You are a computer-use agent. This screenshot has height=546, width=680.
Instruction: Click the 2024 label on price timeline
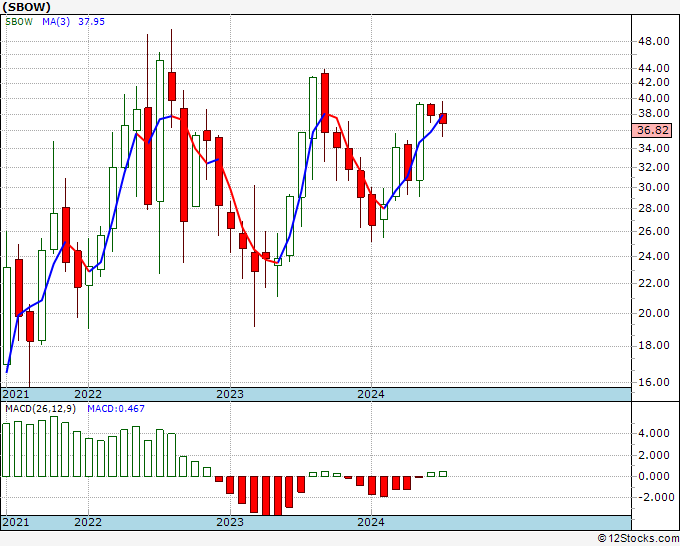click(371, 394)
